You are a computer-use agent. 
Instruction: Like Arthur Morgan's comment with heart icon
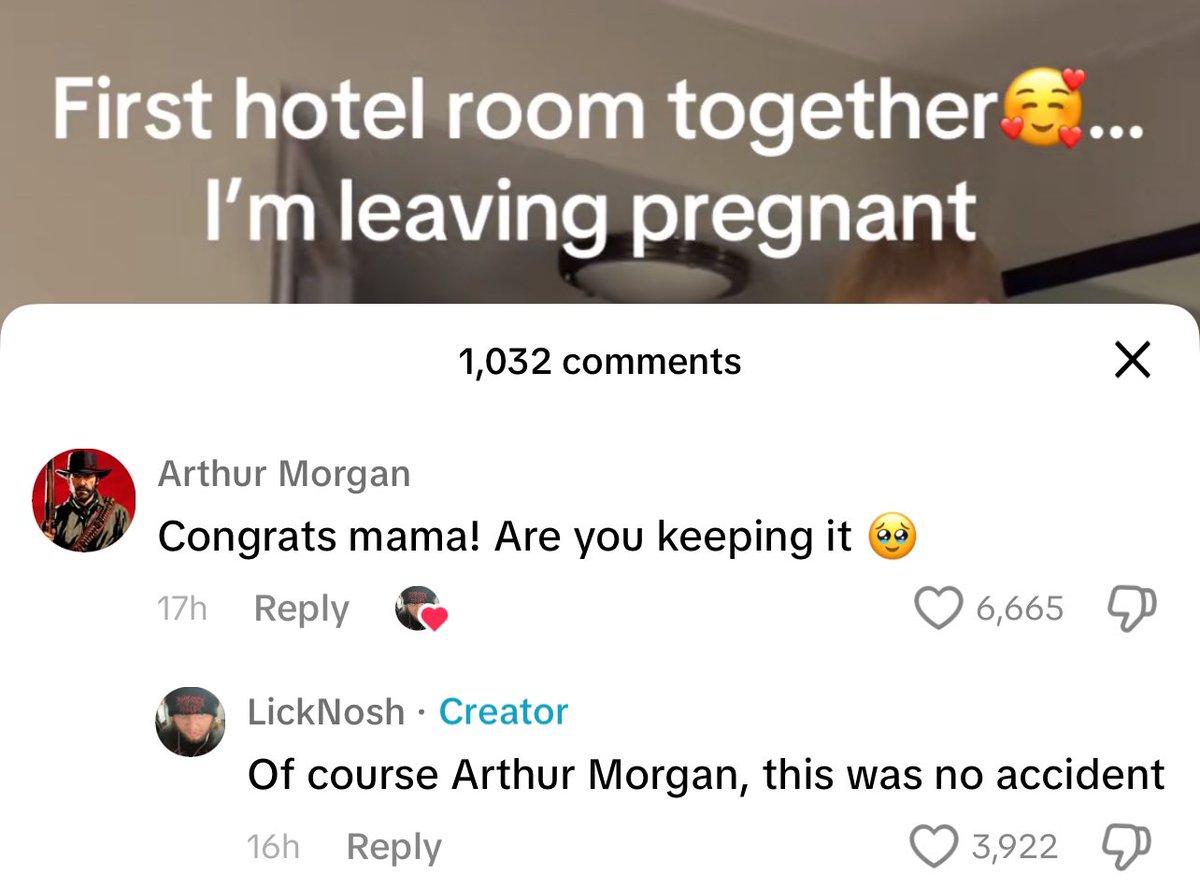pyautogui.click(x=938, y=608)
